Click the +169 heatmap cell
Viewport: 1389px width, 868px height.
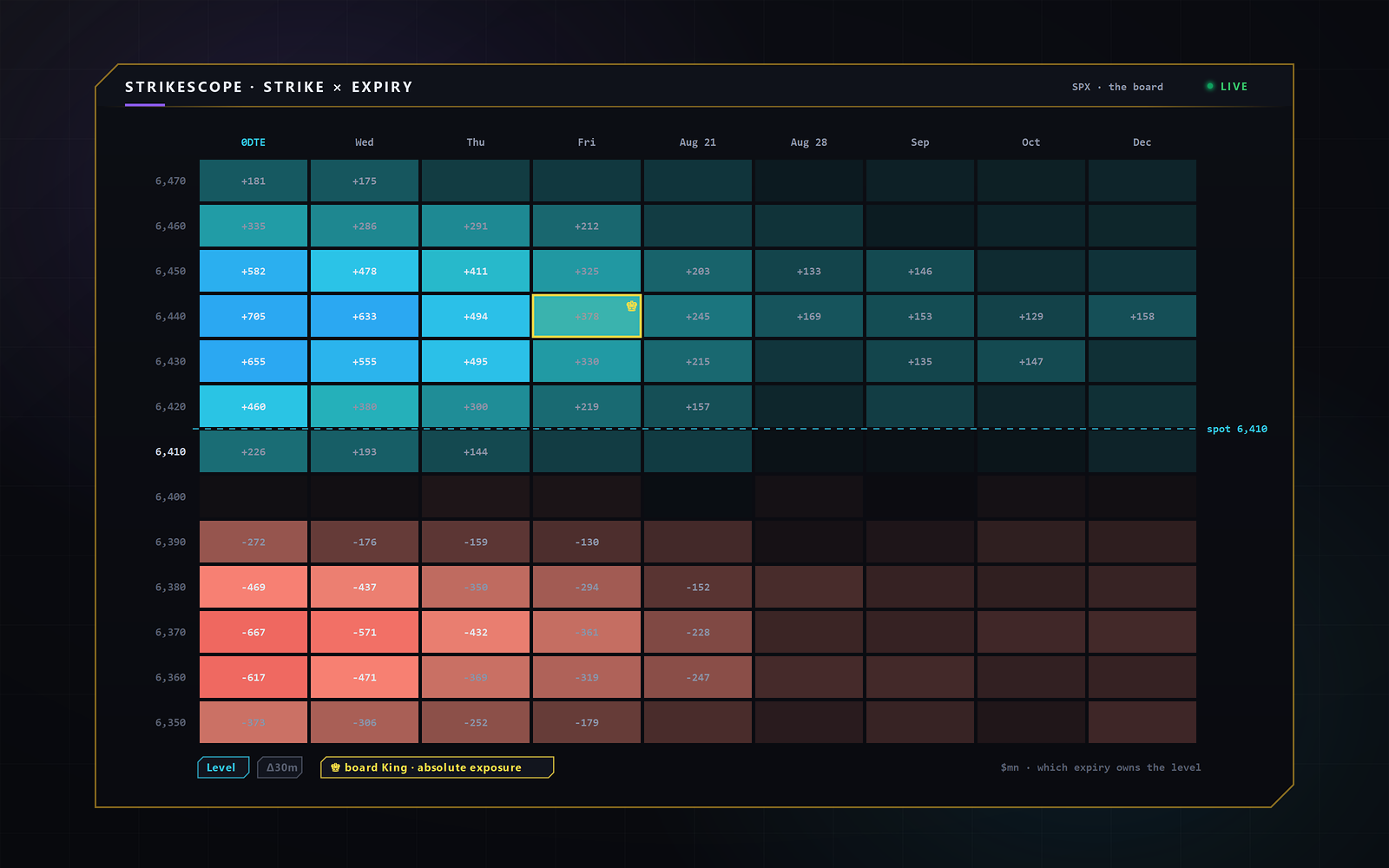(x=809, y=316)
